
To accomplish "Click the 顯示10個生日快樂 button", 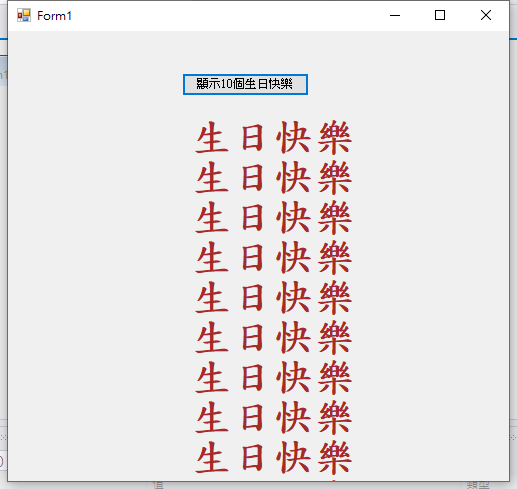I will (245, 84).
